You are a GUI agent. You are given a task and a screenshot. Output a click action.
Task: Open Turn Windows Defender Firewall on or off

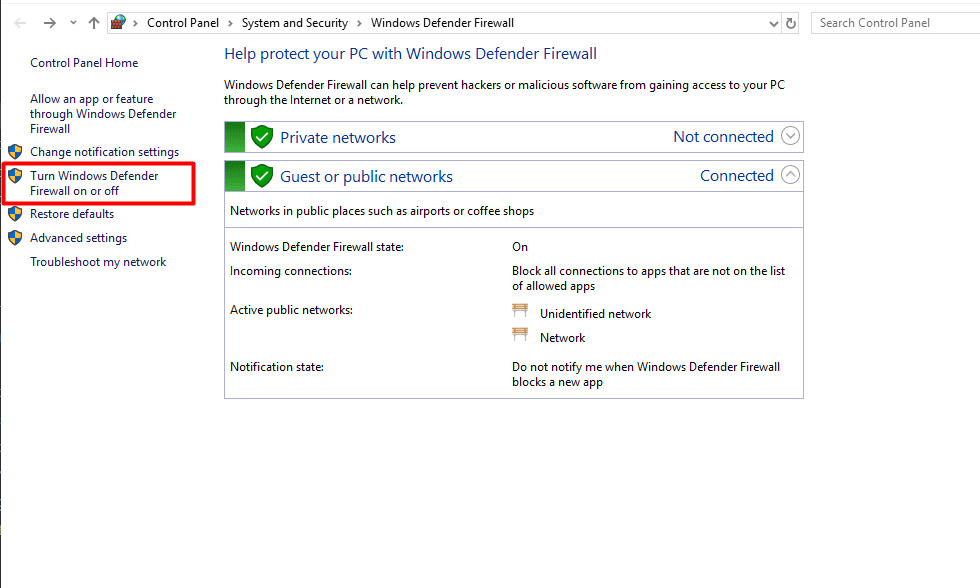[94, 183]
